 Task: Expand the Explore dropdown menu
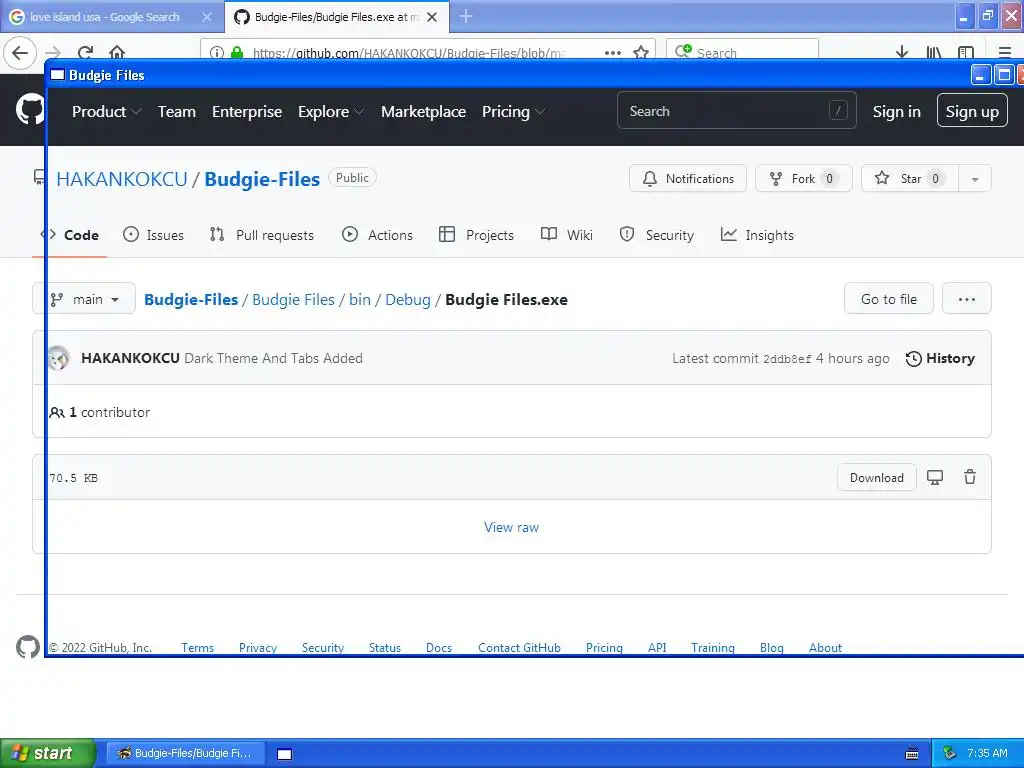coord(331,112)
